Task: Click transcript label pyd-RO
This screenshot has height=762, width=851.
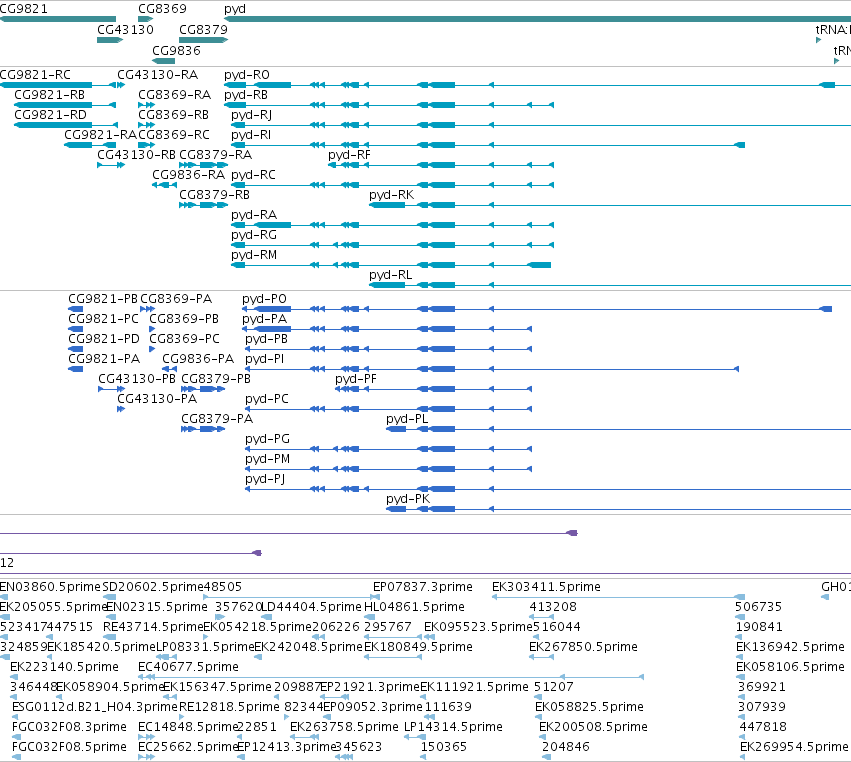Action: (247, 74)
